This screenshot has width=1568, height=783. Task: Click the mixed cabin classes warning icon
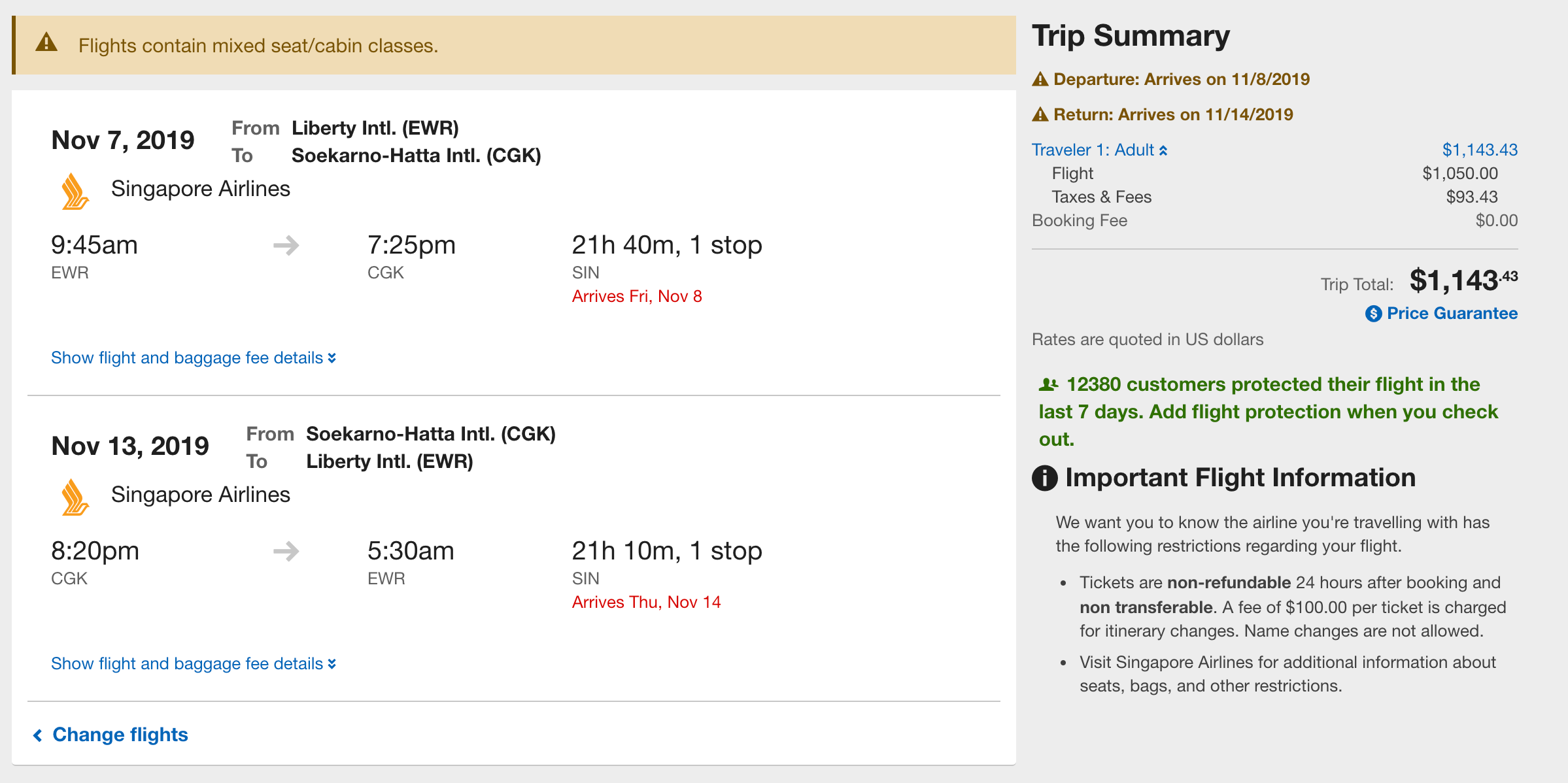click(x=46, y=43)
